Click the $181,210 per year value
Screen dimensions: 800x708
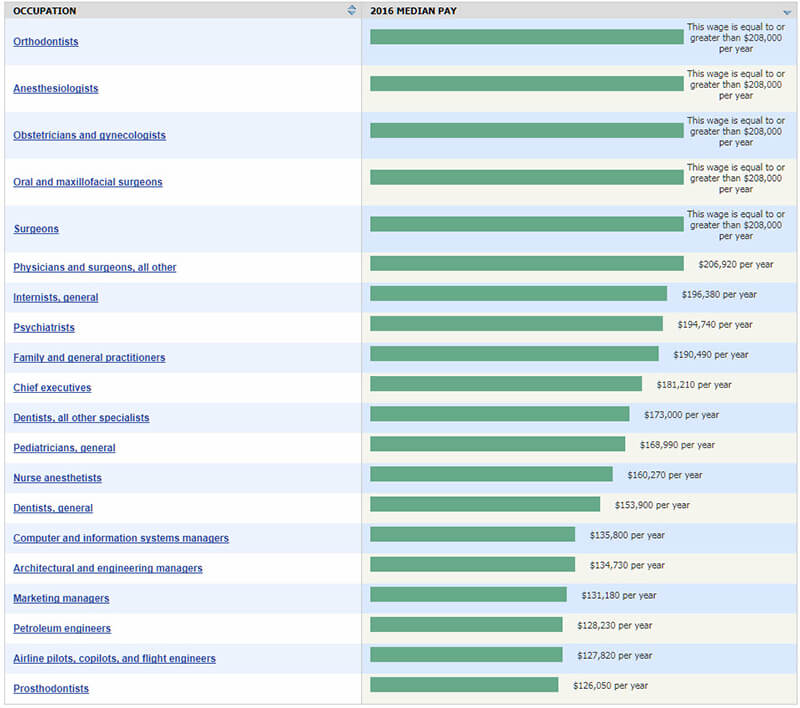click(694, 385)
